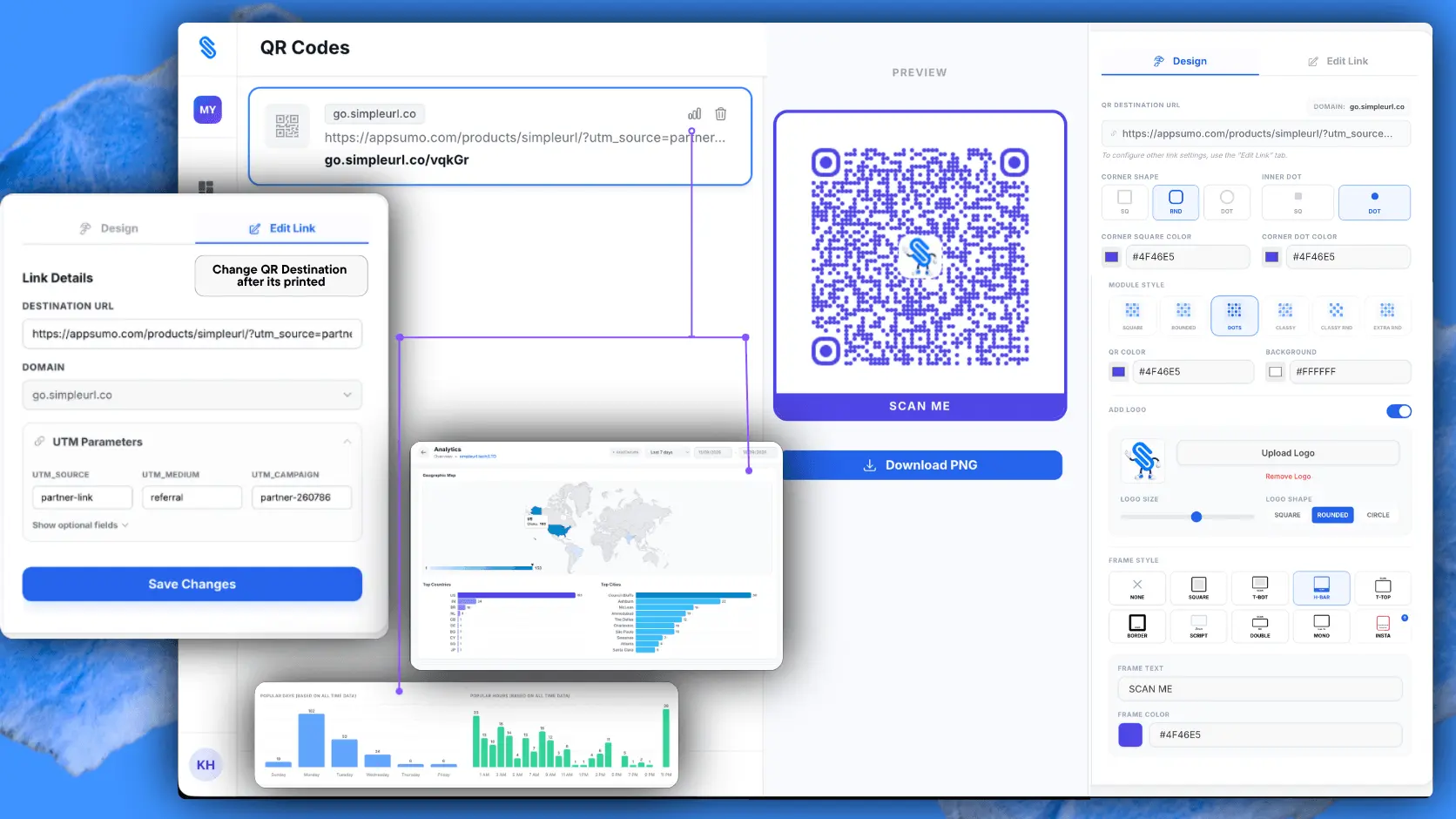The width and height of the screenshot is (1456, 819).
Task: Set frame style to Script
Action: 1199,626
